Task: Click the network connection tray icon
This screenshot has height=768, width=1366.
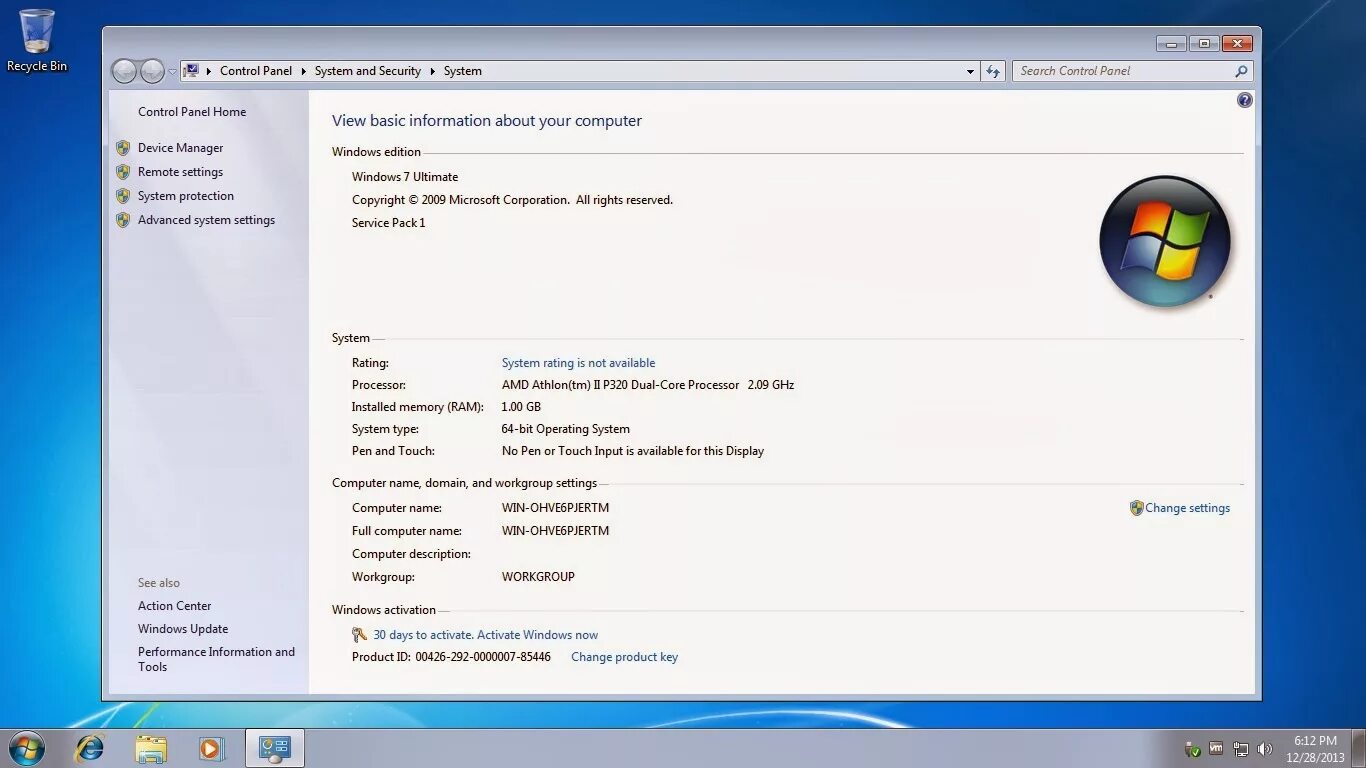Action: coord(1241,749)
